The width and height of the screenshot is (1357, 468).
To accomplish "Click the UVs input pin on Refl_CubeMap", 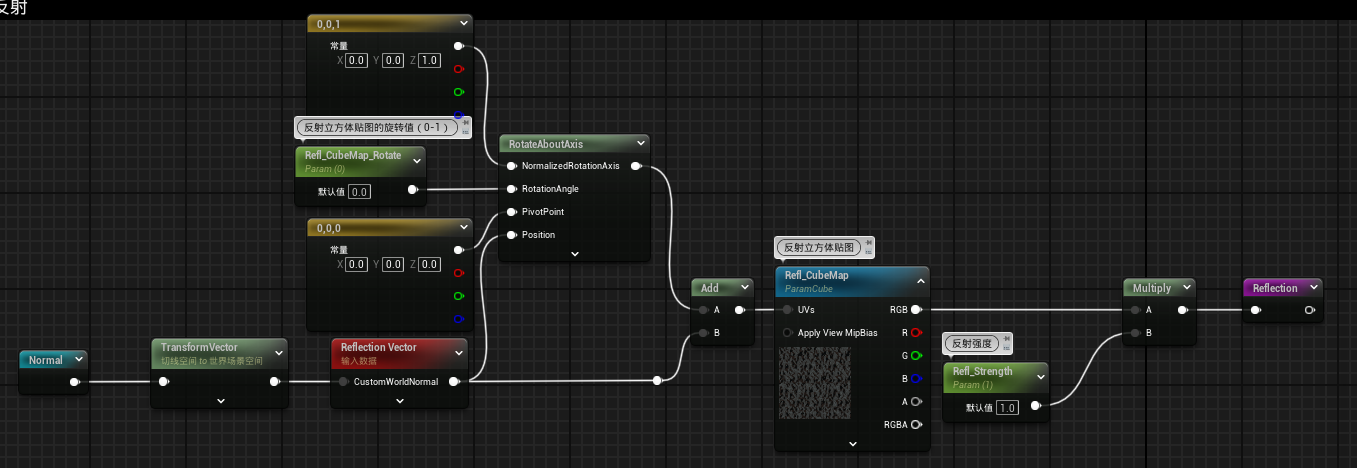I will 787,310.
